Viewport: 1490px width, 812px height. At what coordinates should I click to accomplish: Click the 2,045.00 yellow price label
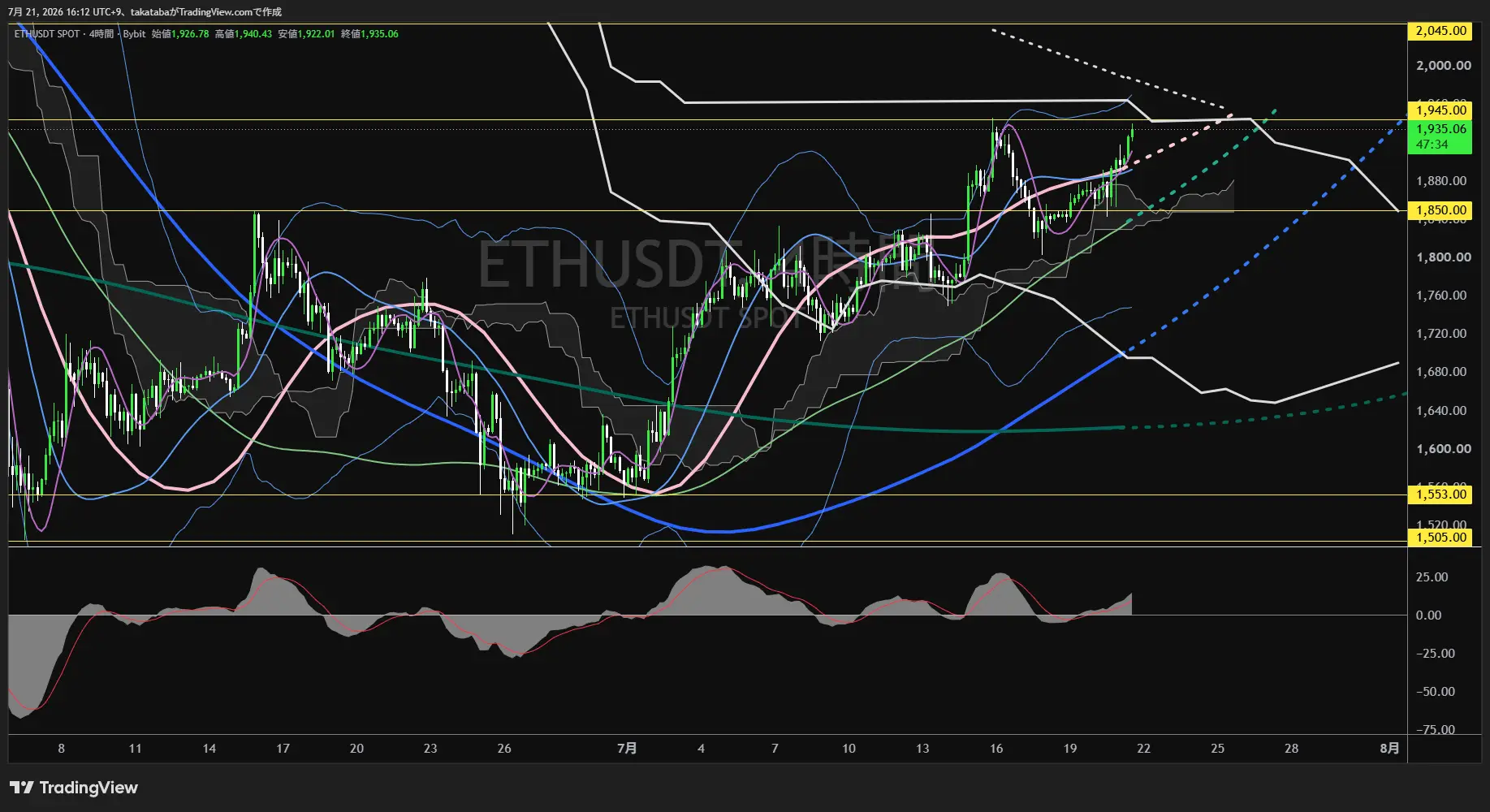tap(1440, 31)
